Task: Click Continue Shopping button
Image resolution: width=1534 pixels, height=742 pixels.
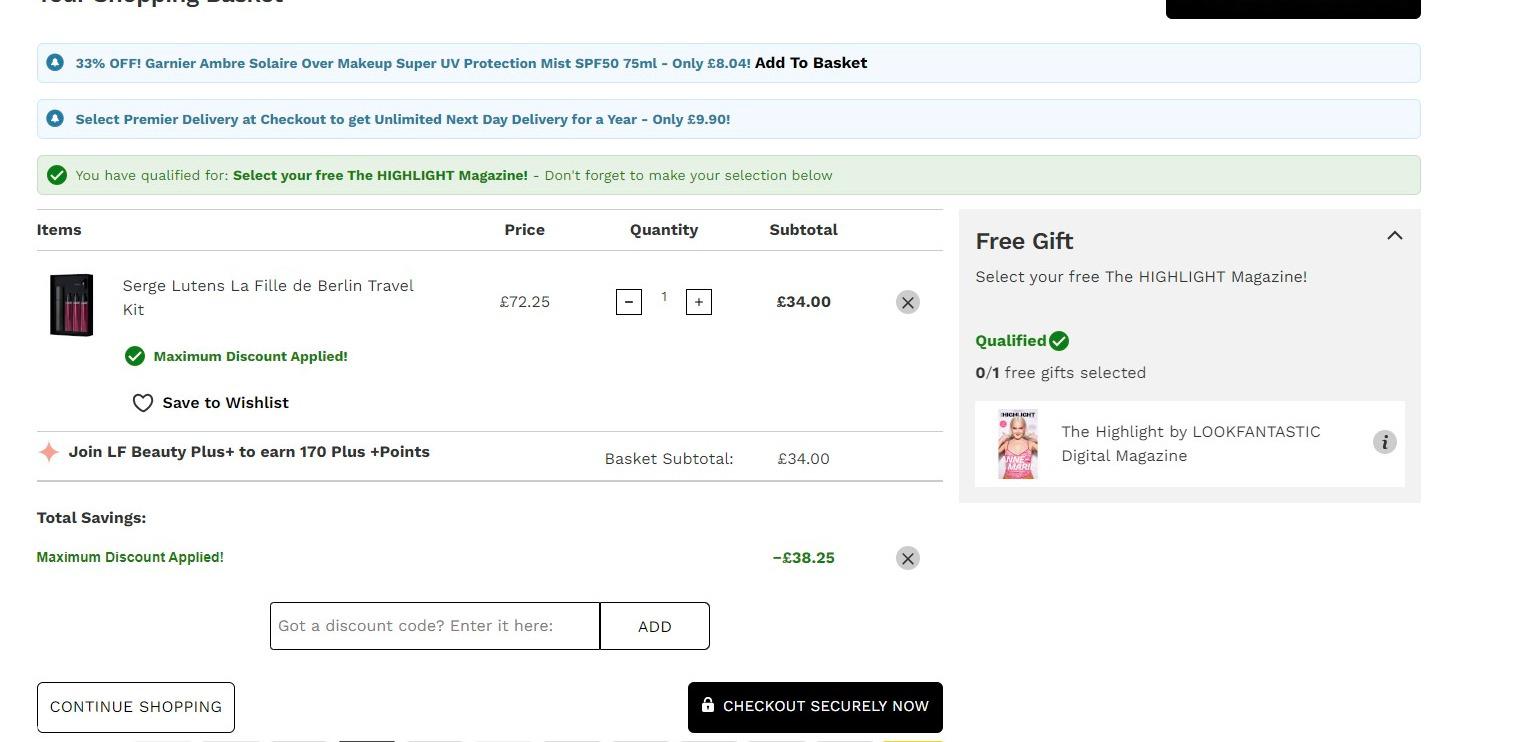Action: tap(136, 707)
